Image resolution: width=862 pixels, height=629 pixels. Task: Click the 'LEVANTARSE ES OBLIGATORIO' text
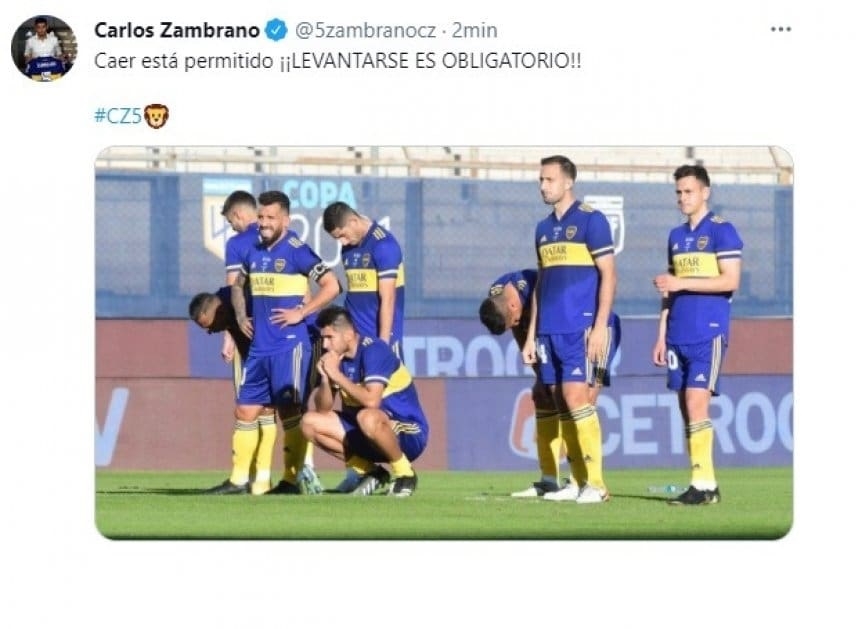pos(430,60)
